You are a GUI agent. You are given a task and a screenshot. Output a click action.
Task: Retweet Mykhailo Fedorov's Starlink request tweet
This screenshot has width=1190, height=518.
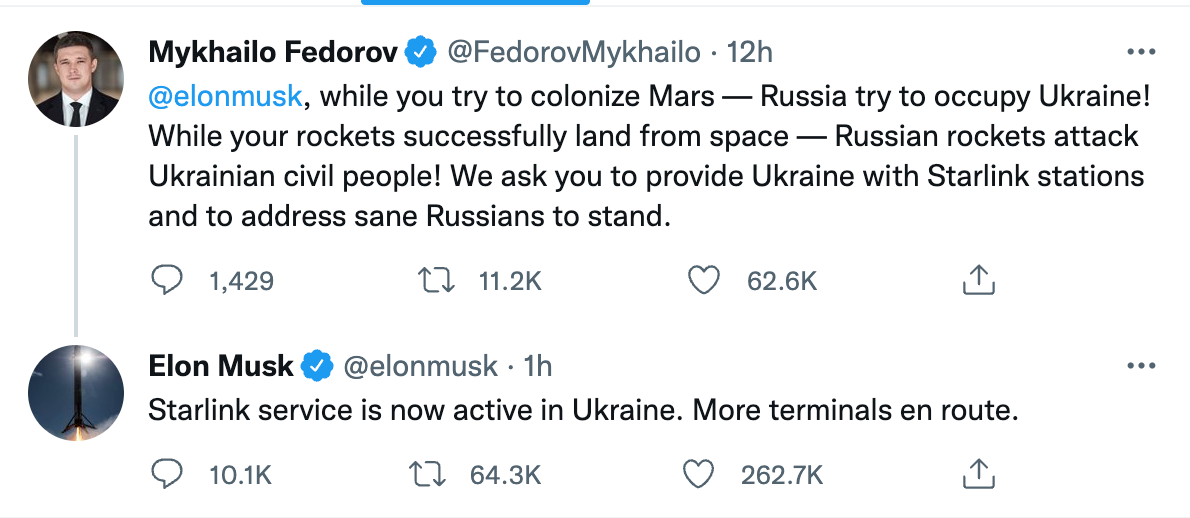[437, 281]
